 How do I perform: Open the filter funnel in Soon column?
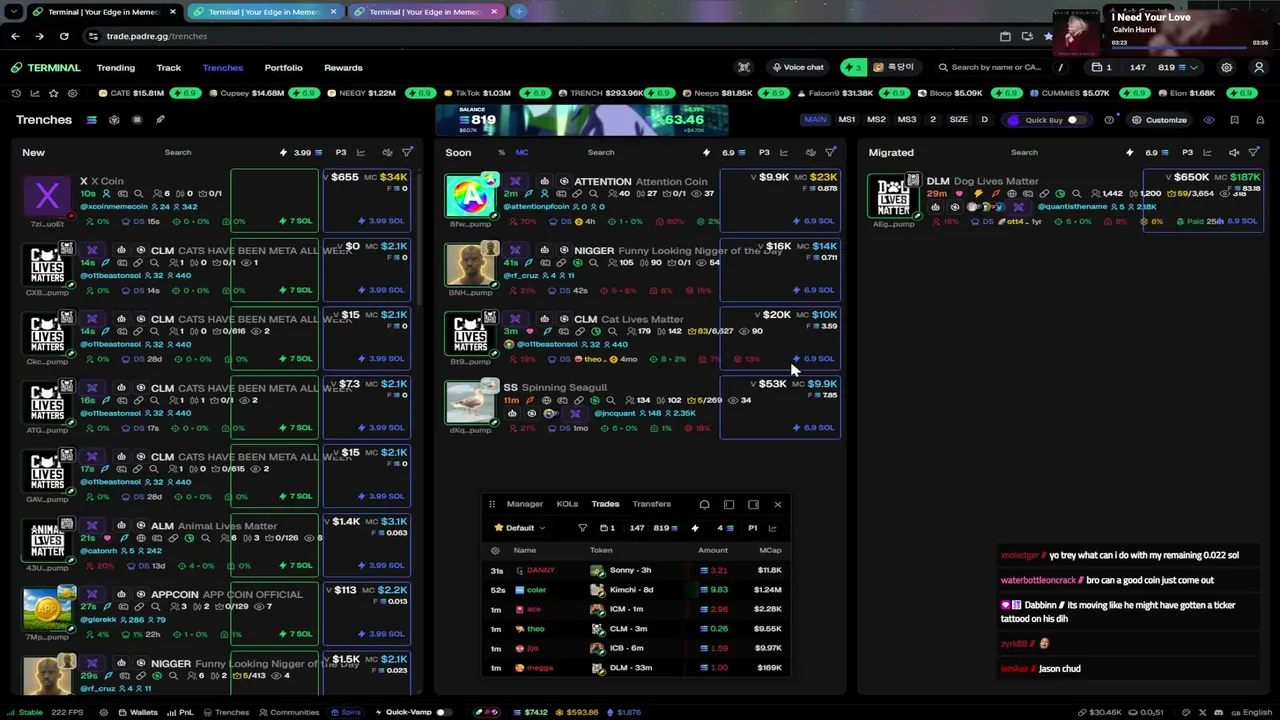(x=830, y=152)
